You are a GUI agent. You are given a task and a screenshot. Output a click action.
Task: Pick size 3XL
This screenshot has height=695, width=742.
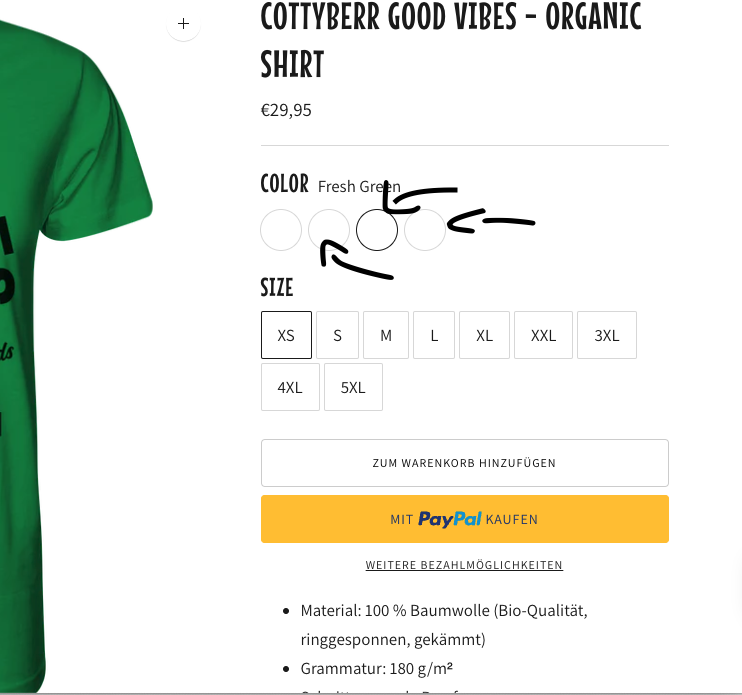[607, 335]
